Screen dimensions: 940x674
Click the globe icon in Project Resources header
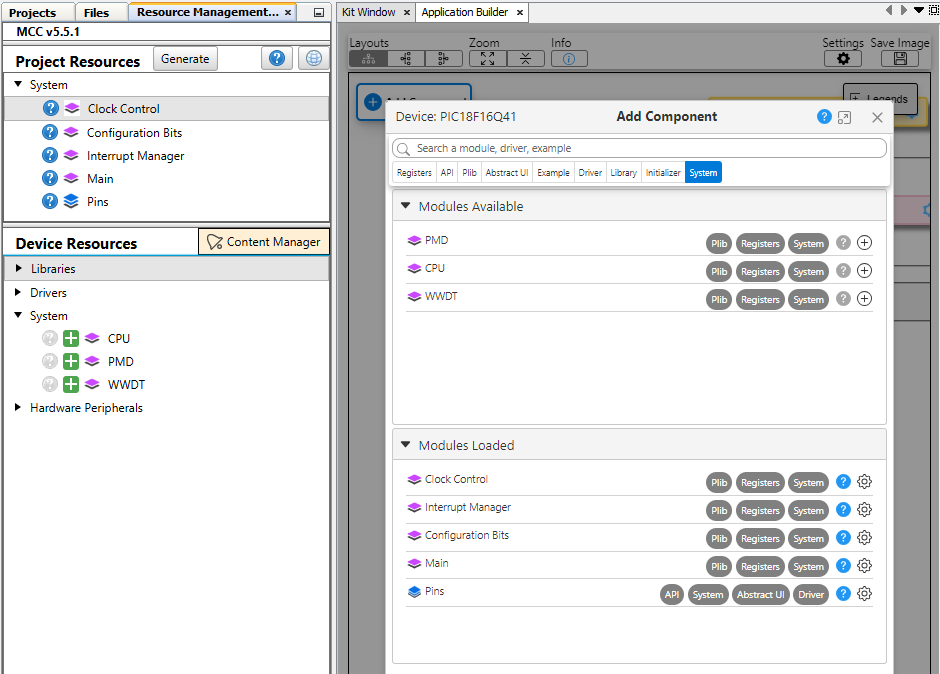(x=313, y=59)
